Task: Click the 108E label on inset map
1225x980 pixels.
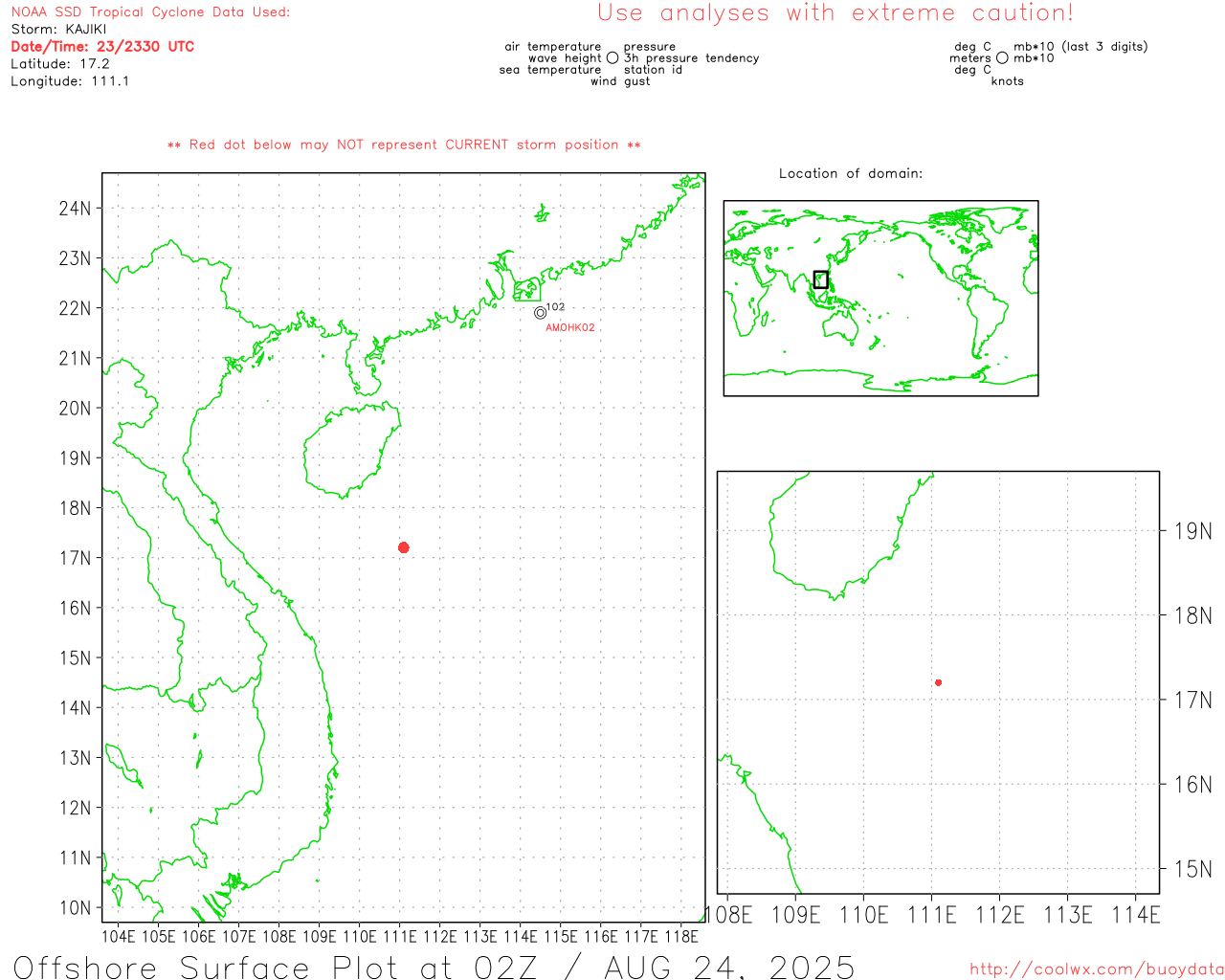Action: (x=729, y=916)
